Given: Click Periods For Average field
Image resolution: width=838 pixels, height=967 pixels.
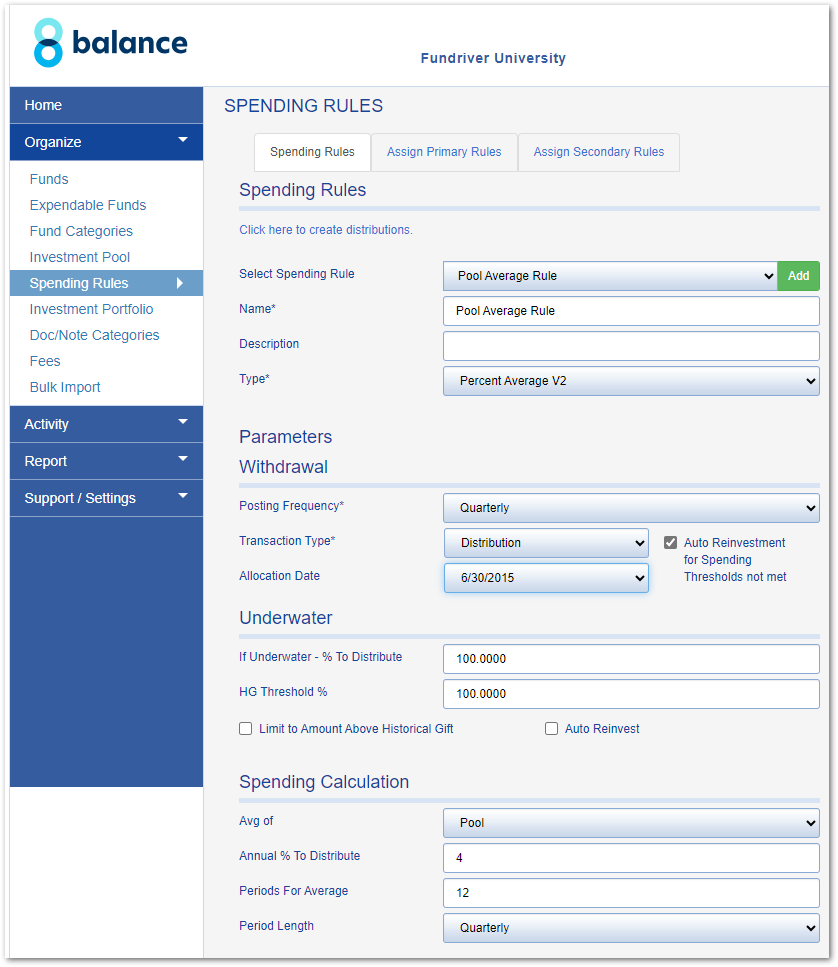Looking at the screenshot, I should (631, 893).
